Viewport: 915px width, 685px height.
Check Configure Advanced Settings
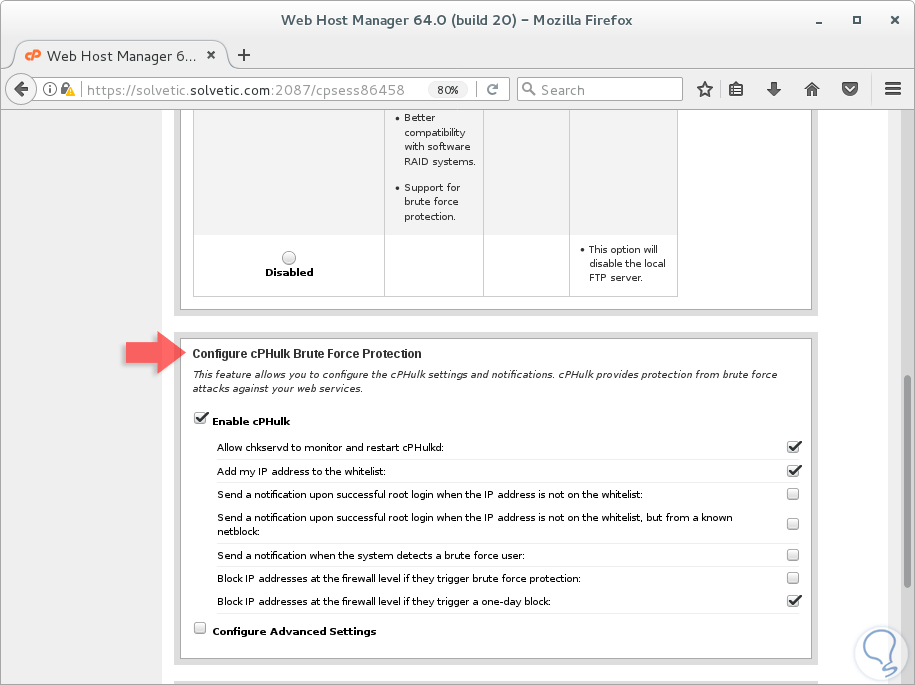[200, 628]
